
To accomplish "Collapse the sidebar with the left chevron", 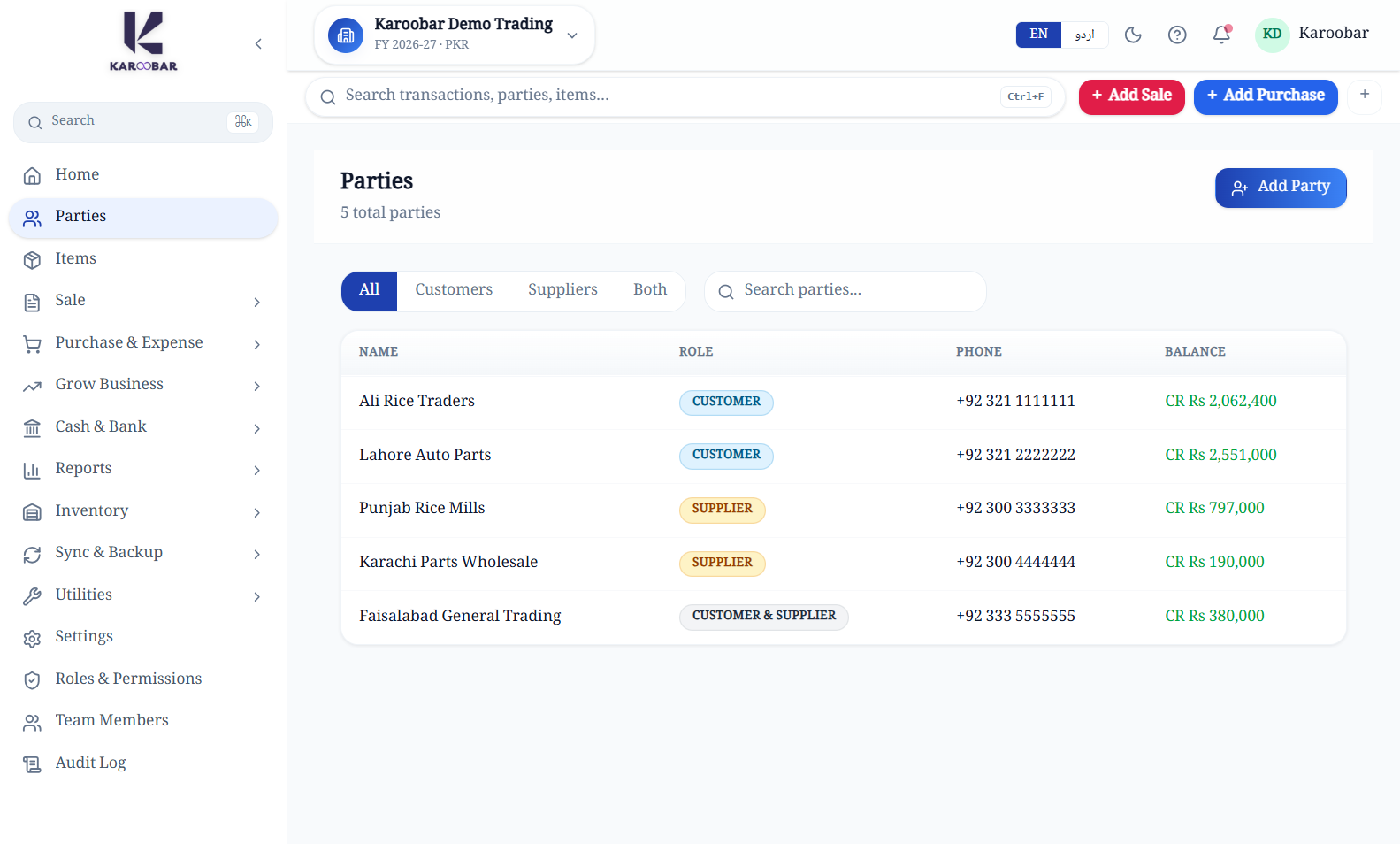I will click(258, 44).
